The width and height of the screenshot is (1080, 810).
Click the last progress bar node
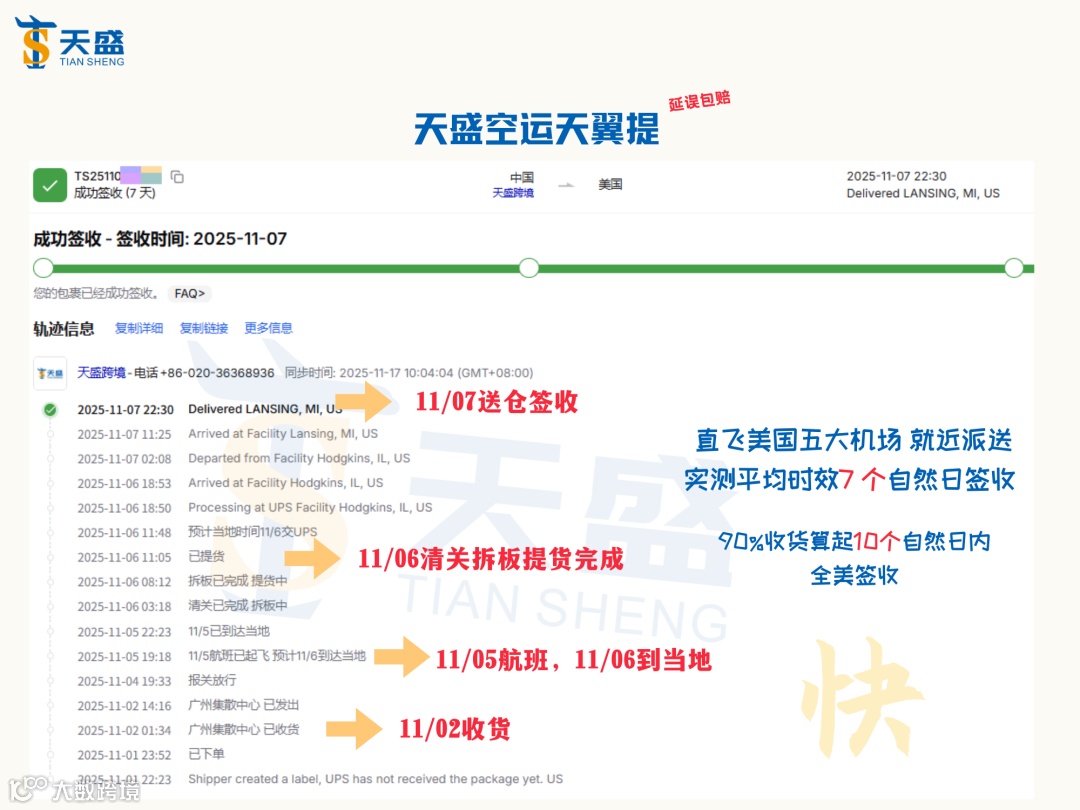click(x=1014, y=268)
